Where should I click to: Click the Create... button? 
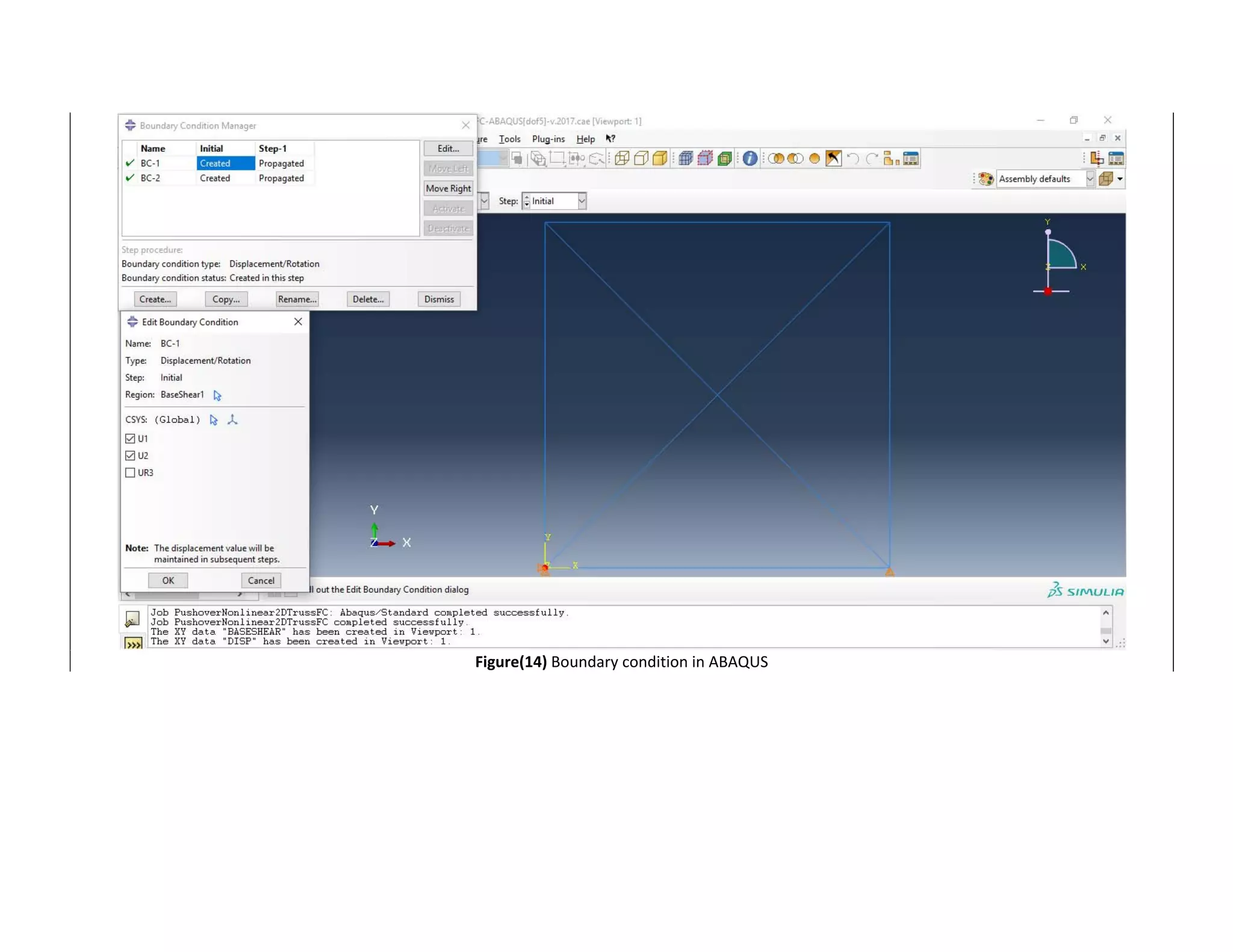[x=155, y=299]
